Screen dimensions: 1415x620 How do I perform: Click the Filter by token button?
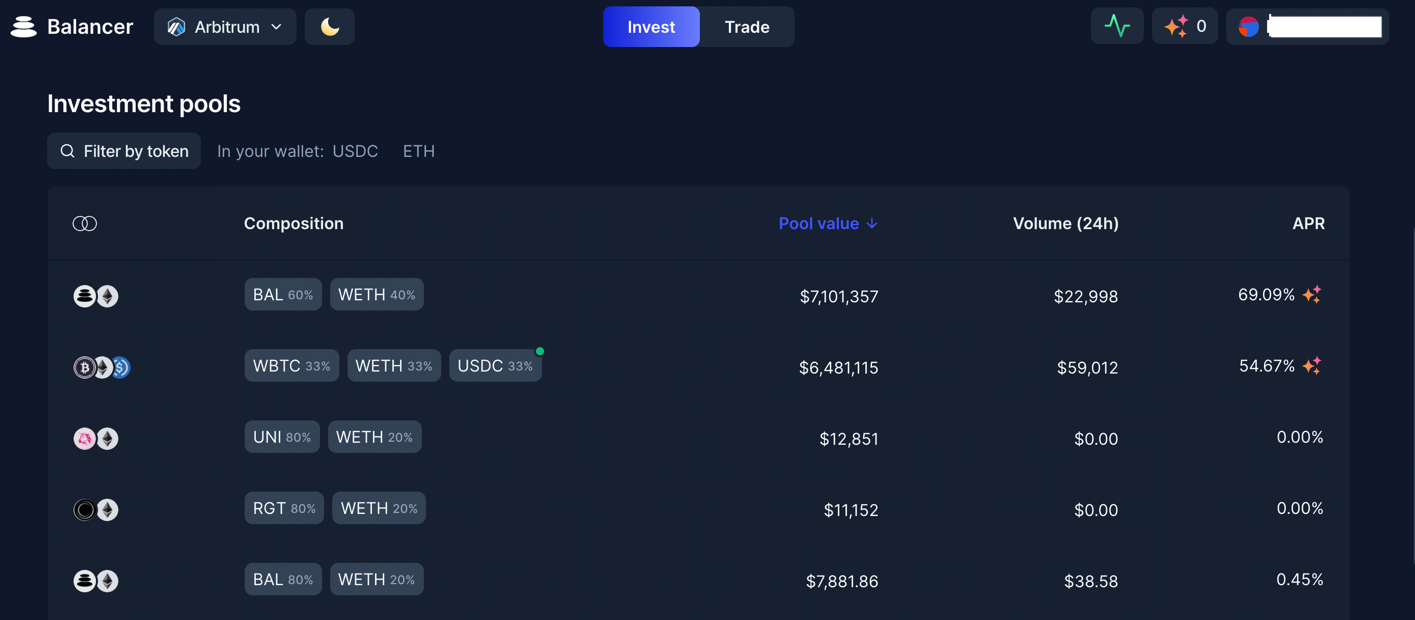point(124,151)
